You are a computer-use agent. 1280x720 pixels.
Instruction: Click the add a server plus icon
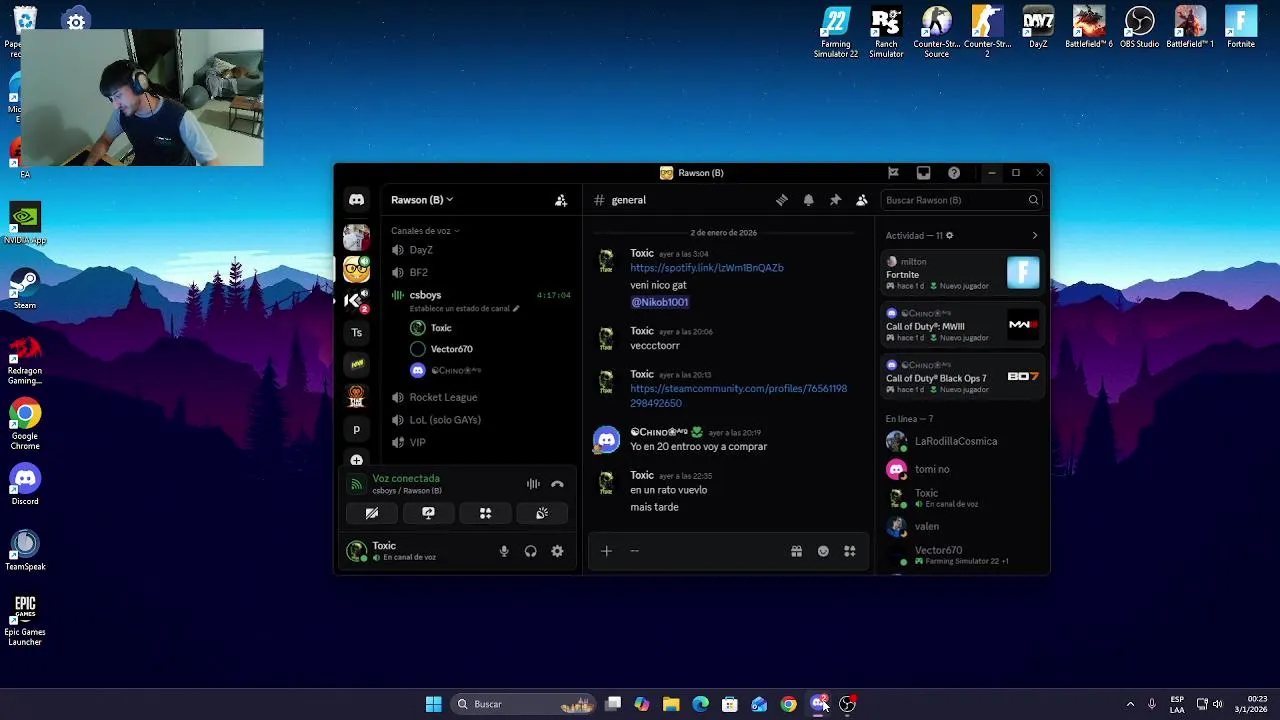tap(357, 460)
